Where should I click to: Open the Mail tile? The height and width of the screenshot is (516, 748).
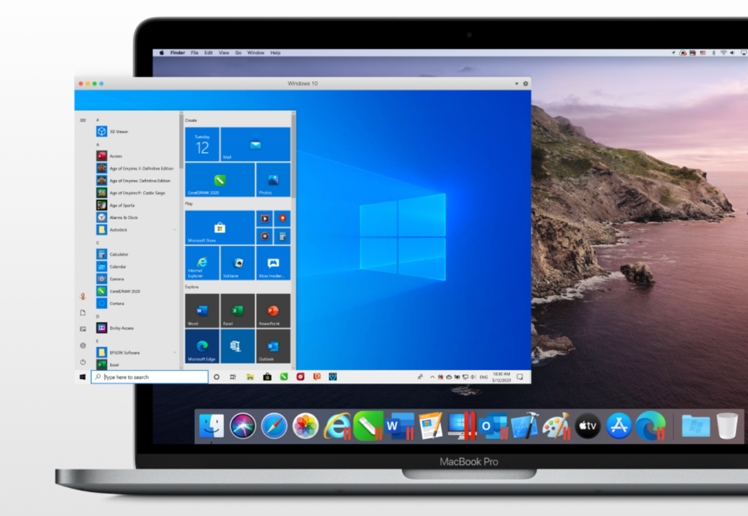(x=255, y=144)
